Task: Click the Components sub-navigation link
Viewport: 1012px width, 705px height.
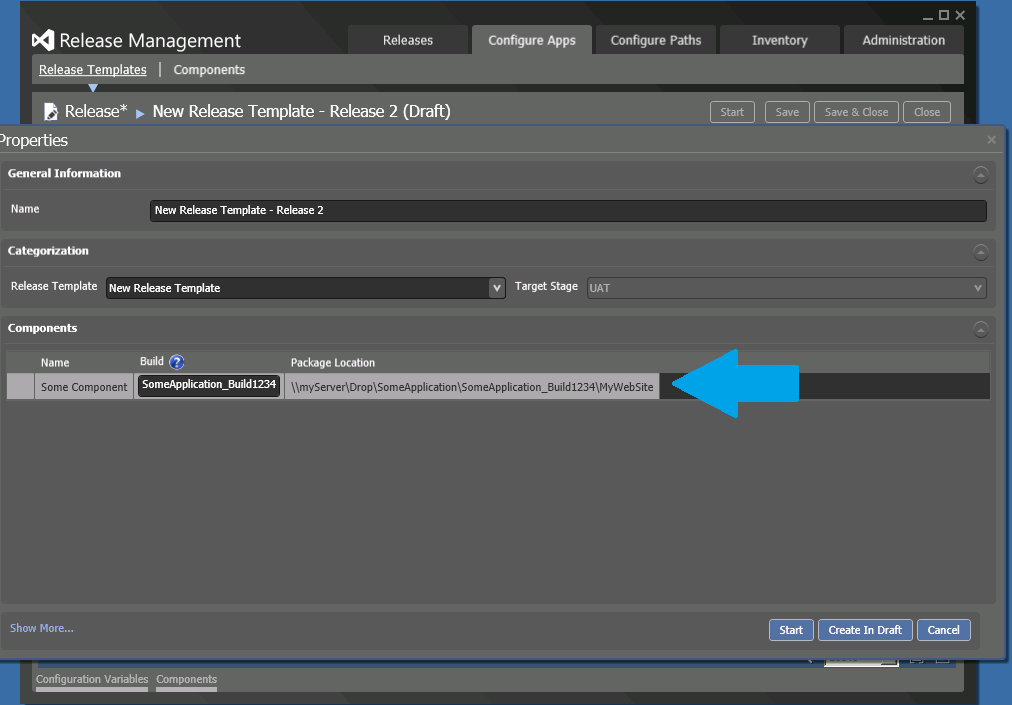Action: pyautogui.click(x=209, y=70)
